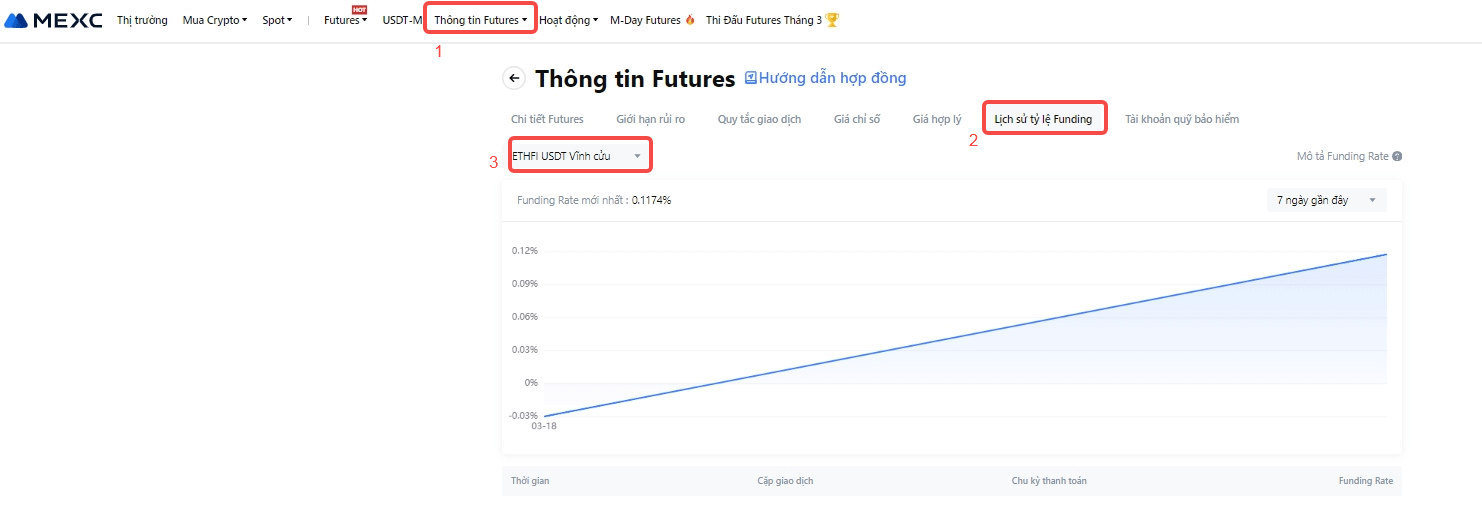Expand the ETHFI USDT Vĩnh cửu dropdown
Screen dimensions: 1482x508
click(637, 156)
